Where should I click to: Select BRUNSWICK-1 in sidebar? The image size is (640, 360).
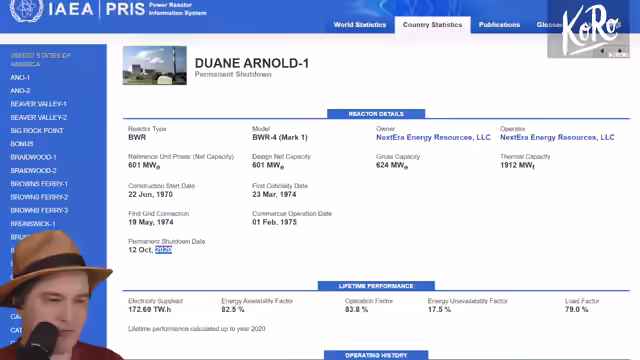[33, 224]
